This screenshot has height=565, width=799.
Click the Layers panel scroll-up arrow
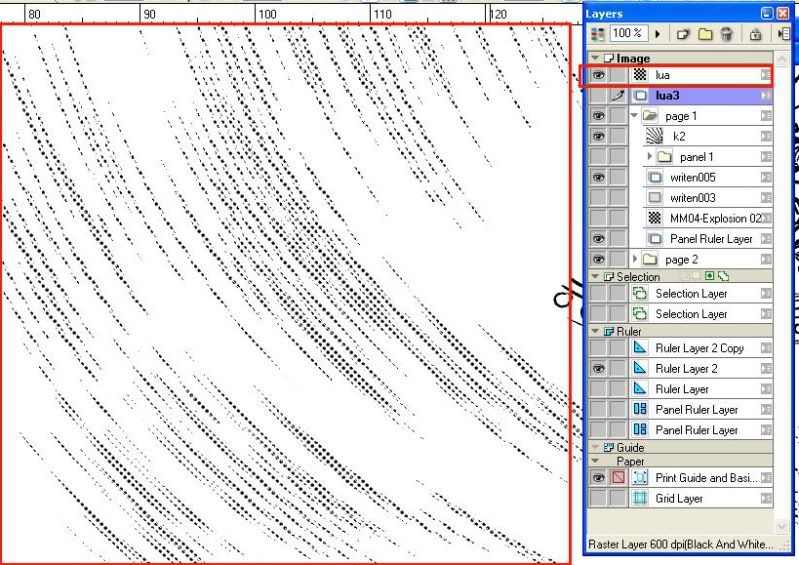point(782,60)
